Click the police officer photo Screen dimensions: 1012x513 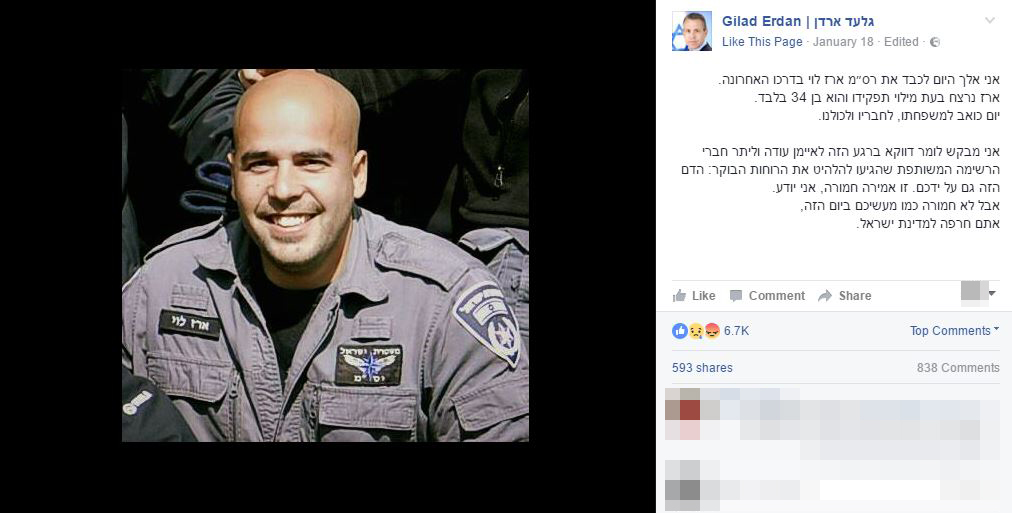[x=325, y=256]
